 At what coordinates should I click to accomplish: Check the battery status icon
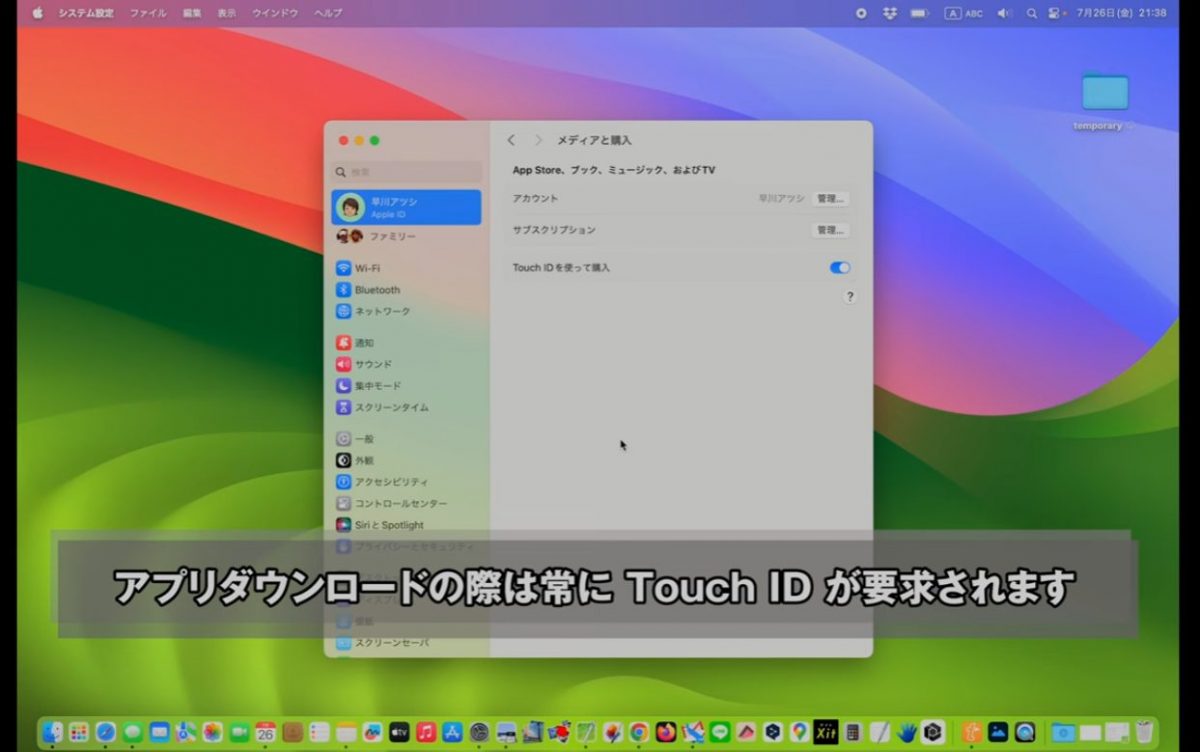pyautogui.click(x=919, y=13)
